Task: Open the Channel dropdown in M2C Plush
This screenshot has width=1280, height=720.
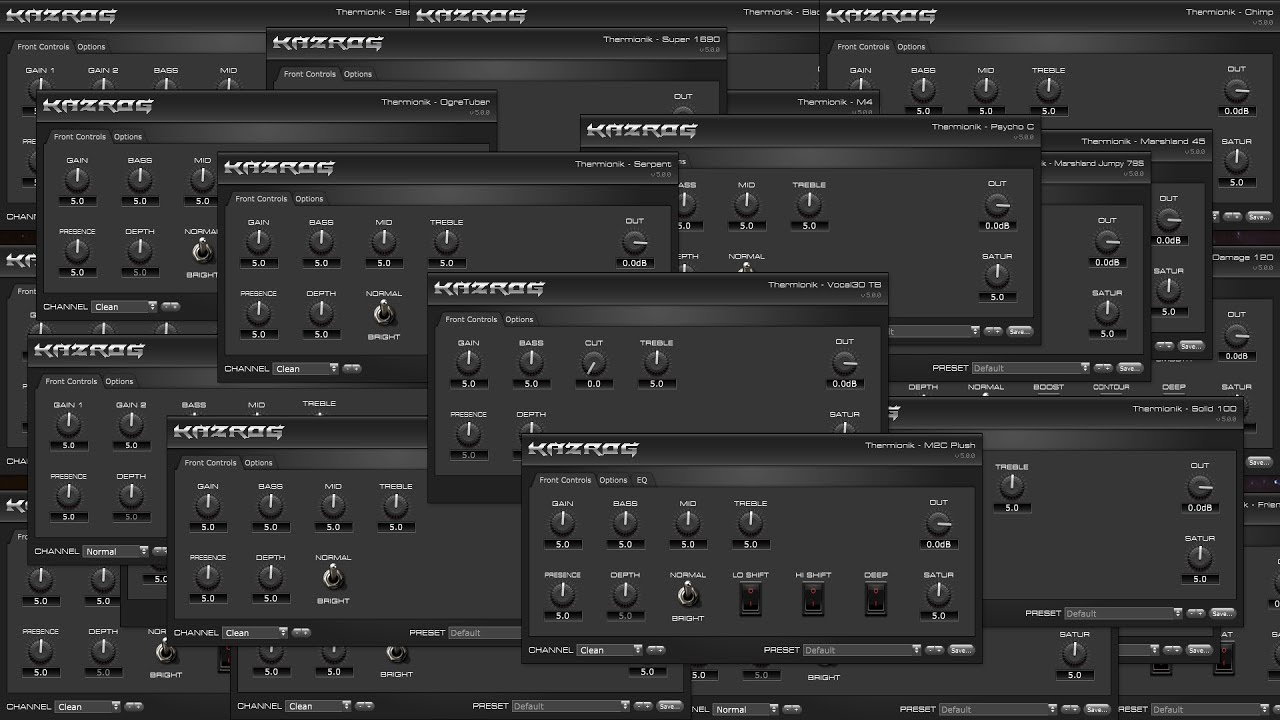Action: [611, 650]
